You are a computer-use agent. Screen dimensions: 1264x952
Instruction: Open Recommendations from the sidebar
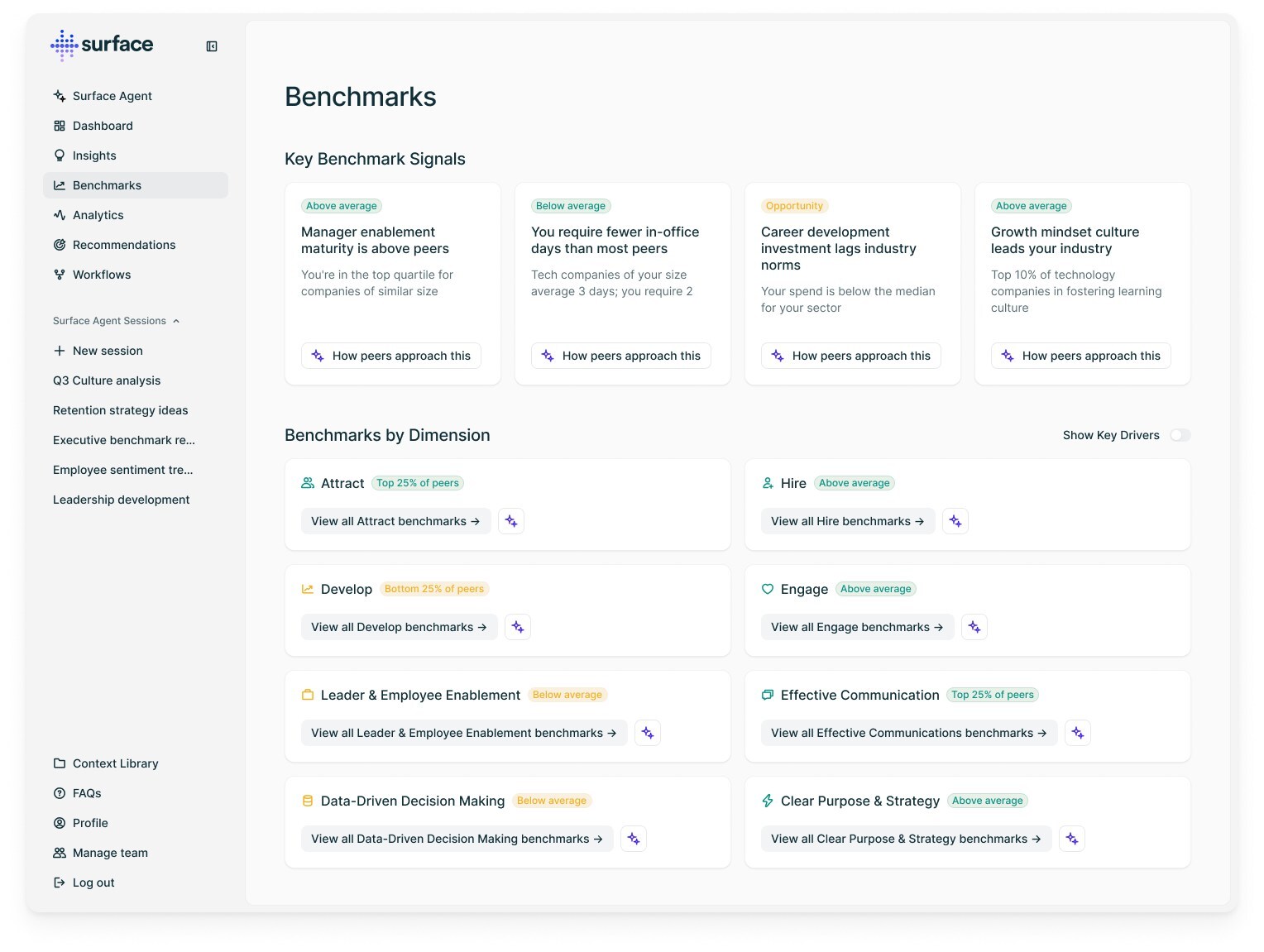pyautogui.click(x=124, y=245)
